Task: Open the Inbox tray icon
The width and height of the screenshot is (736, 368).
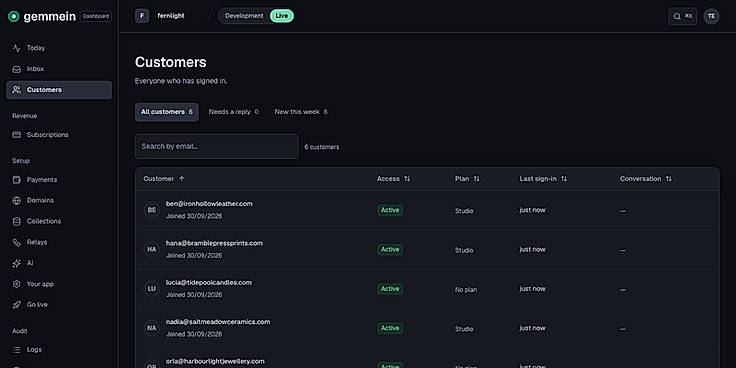Action: pos(16,69)
